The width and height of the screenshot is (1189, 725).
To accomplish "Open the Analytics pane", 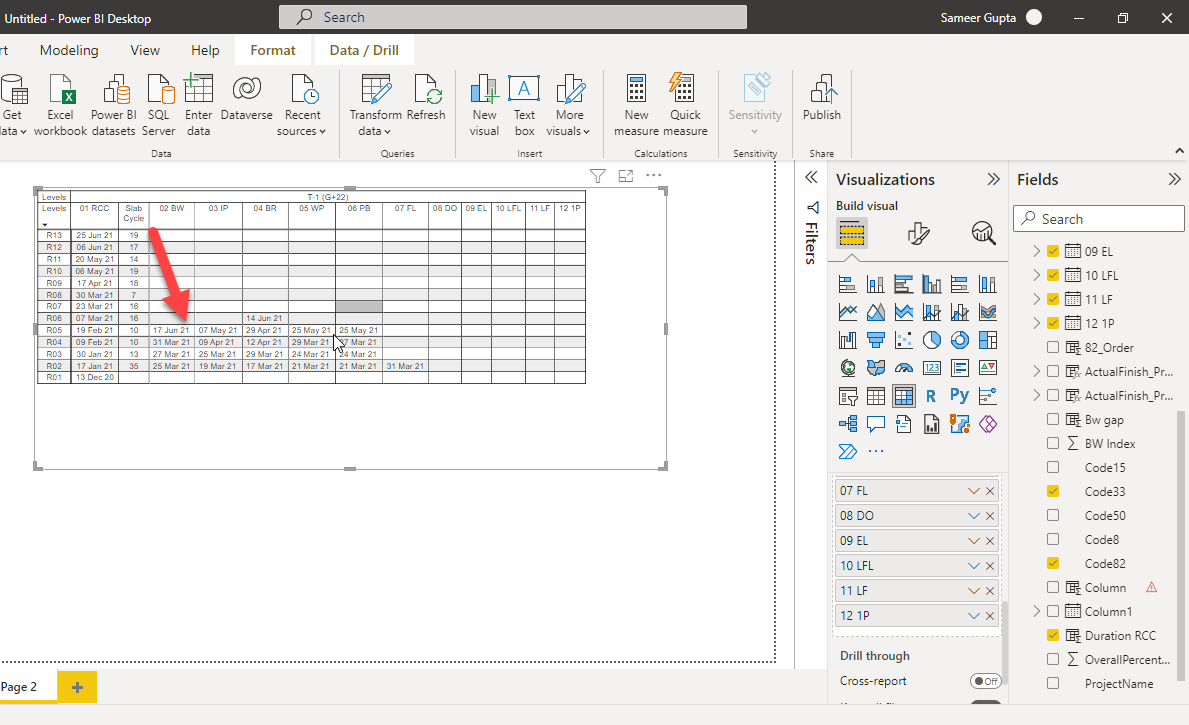I will pyautogui.click(x=983, y=233).
